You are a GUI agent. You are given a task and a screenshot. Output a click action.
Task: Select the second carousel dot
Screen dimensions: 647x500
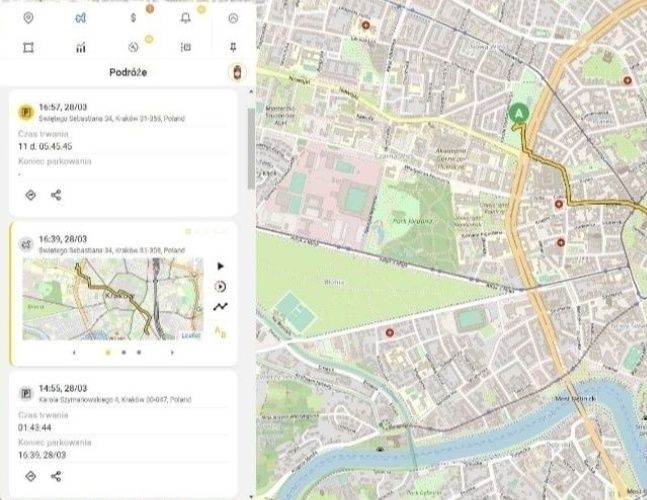(124, 352)
